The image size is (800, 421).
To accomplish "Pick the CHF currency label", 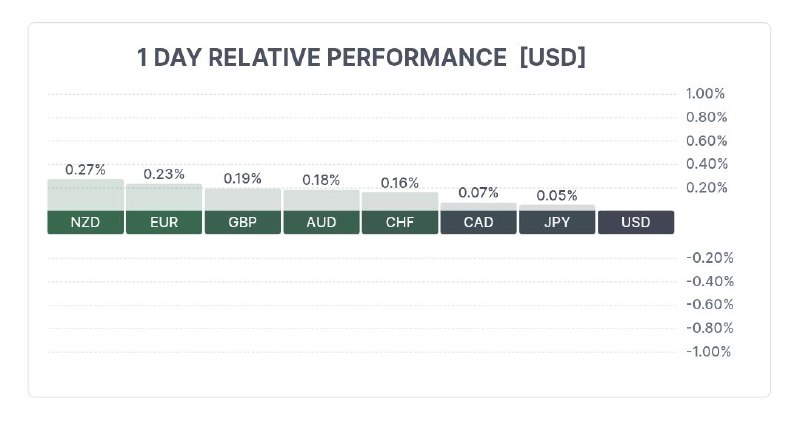I will coord(400,222).
